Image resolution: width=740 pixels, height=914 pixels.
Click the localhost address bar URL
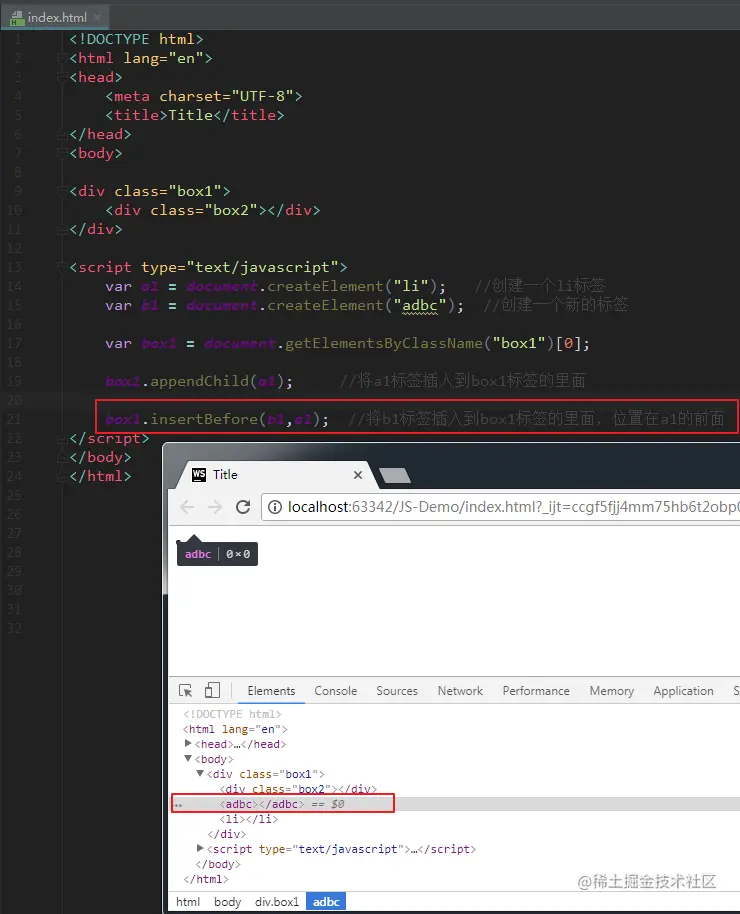513,507
